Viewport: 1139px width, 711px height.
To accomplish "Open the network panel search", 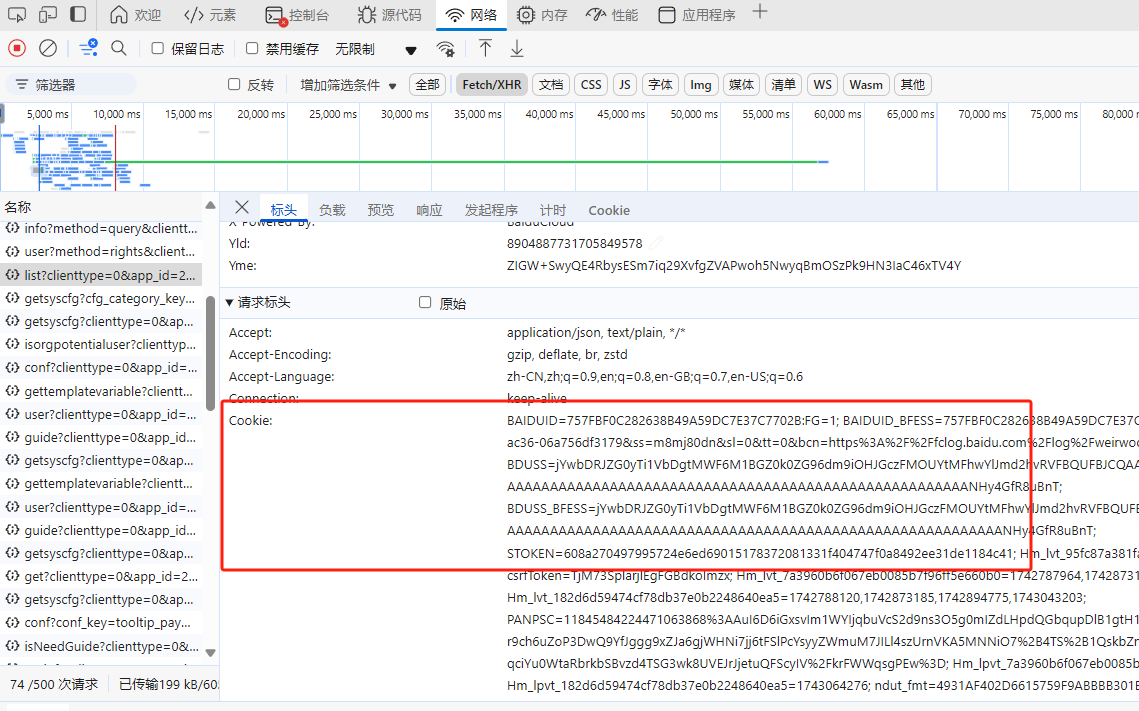I will click(x=120, y=48).
